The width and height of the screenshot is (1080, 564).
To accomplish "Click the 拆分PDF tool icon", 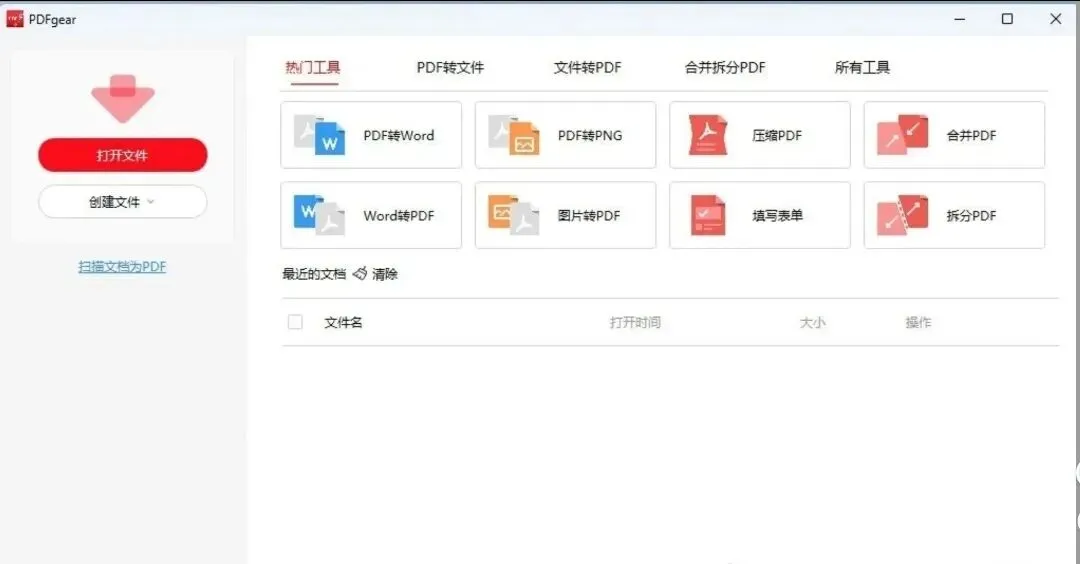I will tap(902, 215).
